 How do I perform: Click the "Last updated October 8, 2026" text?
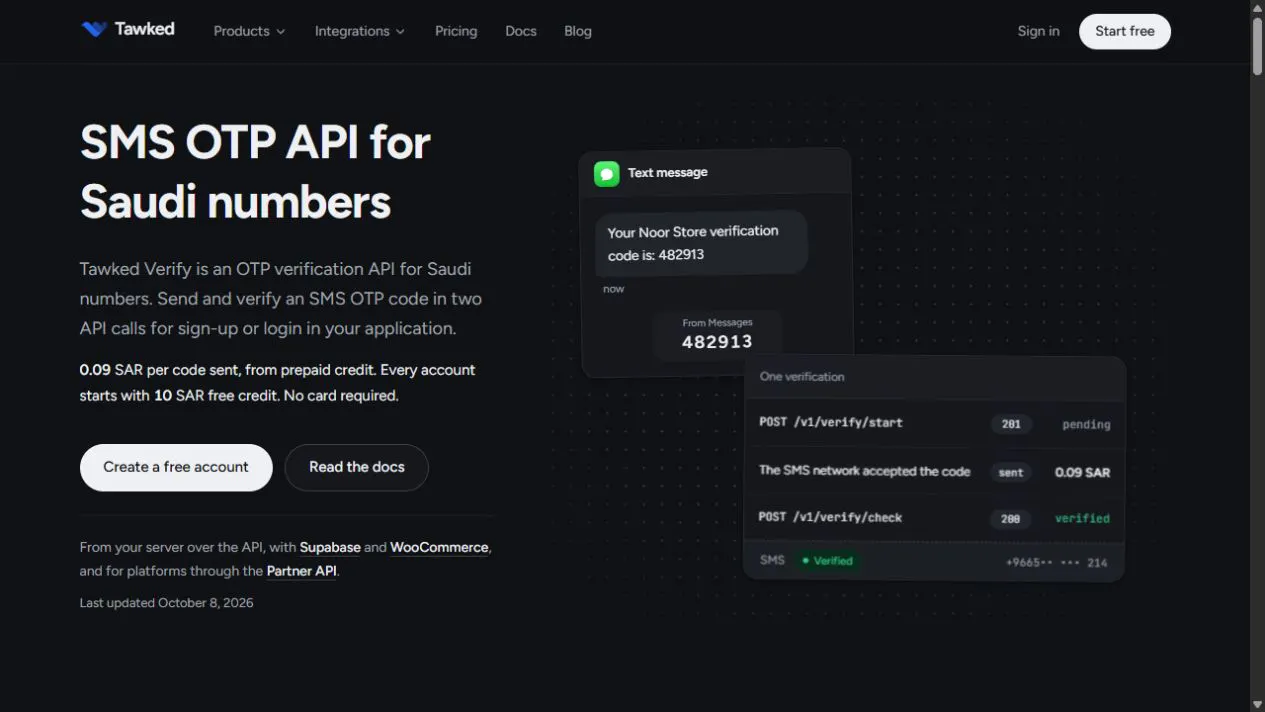tap(167, 603)
